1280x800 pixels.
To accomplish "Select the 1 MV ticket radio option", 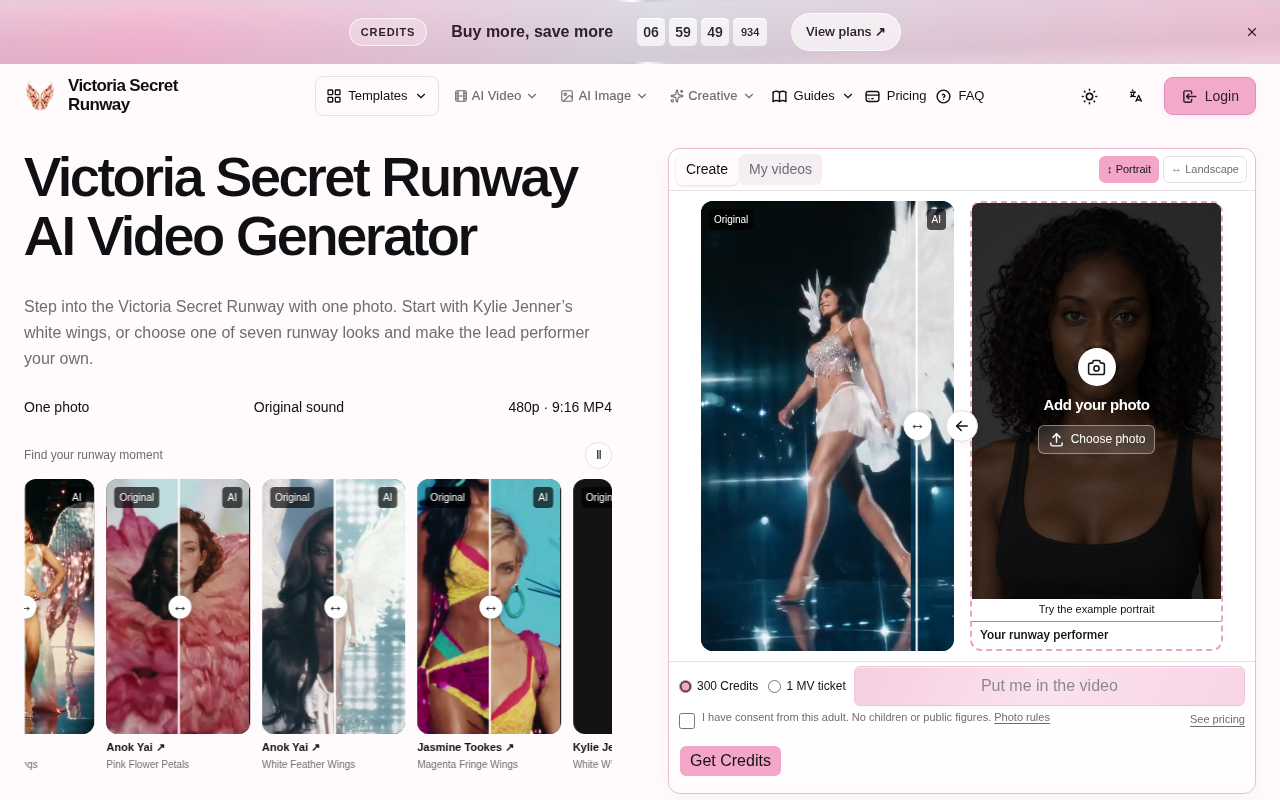I will (774, 686).
